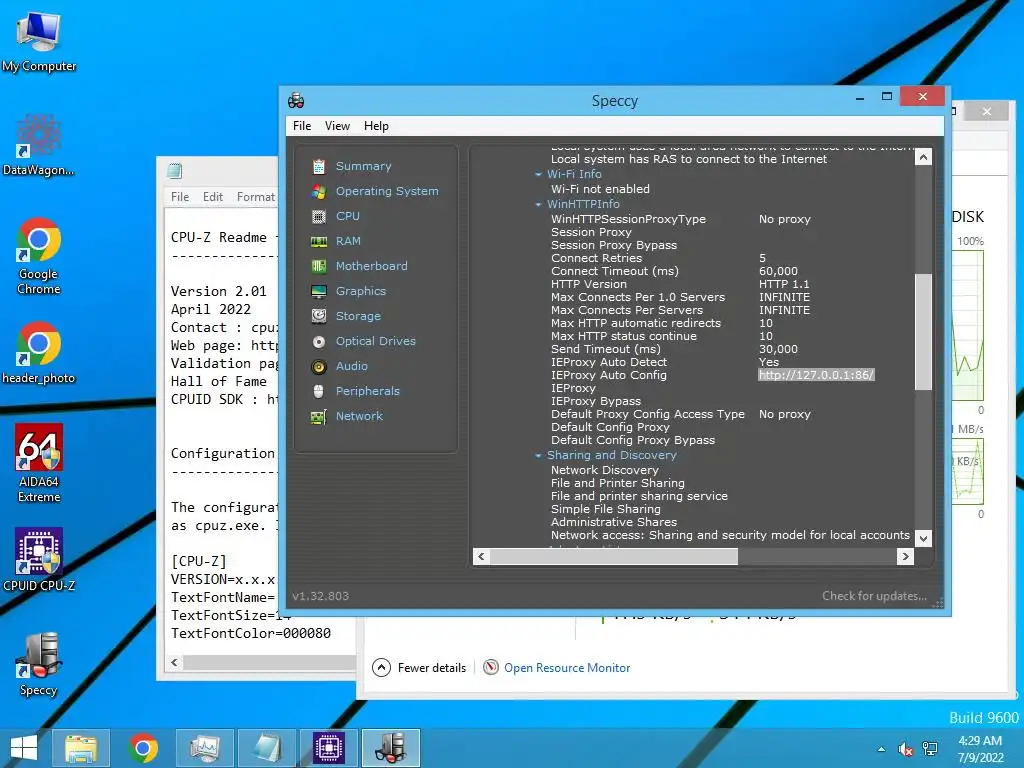Click the horizontal scrollbar thumb in Speccy
Image resolution: width=1024 pixels, height=768 pixels.
point(614,556)
